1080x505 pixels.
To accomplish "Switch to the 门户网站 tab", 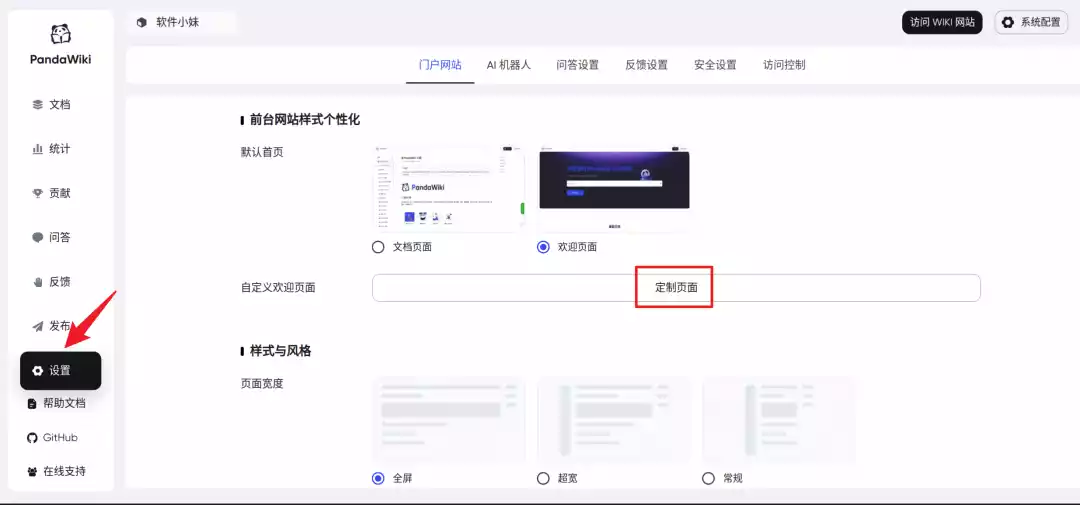I will (440, 65).
